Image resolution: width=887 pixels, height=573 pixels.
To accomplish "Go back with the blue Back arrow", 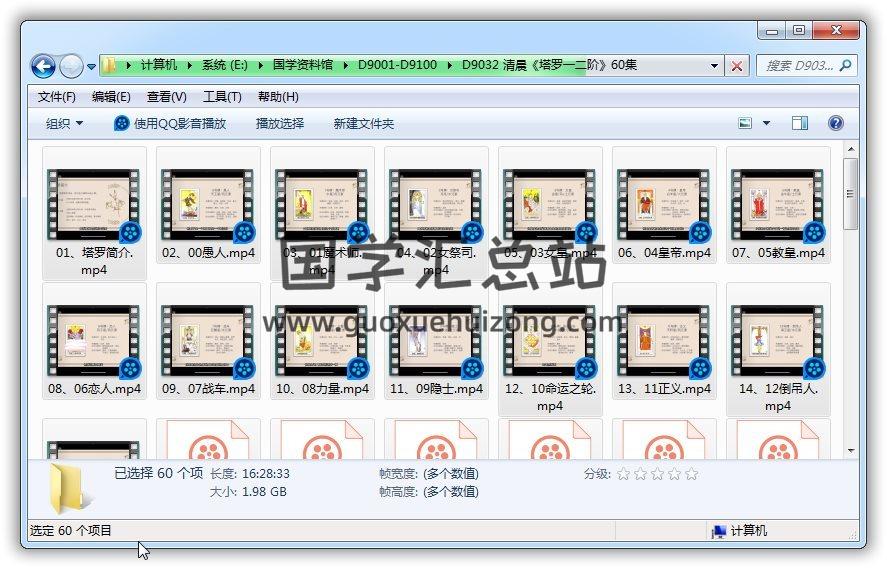I will pyautogui.click(x=43, y=66).
